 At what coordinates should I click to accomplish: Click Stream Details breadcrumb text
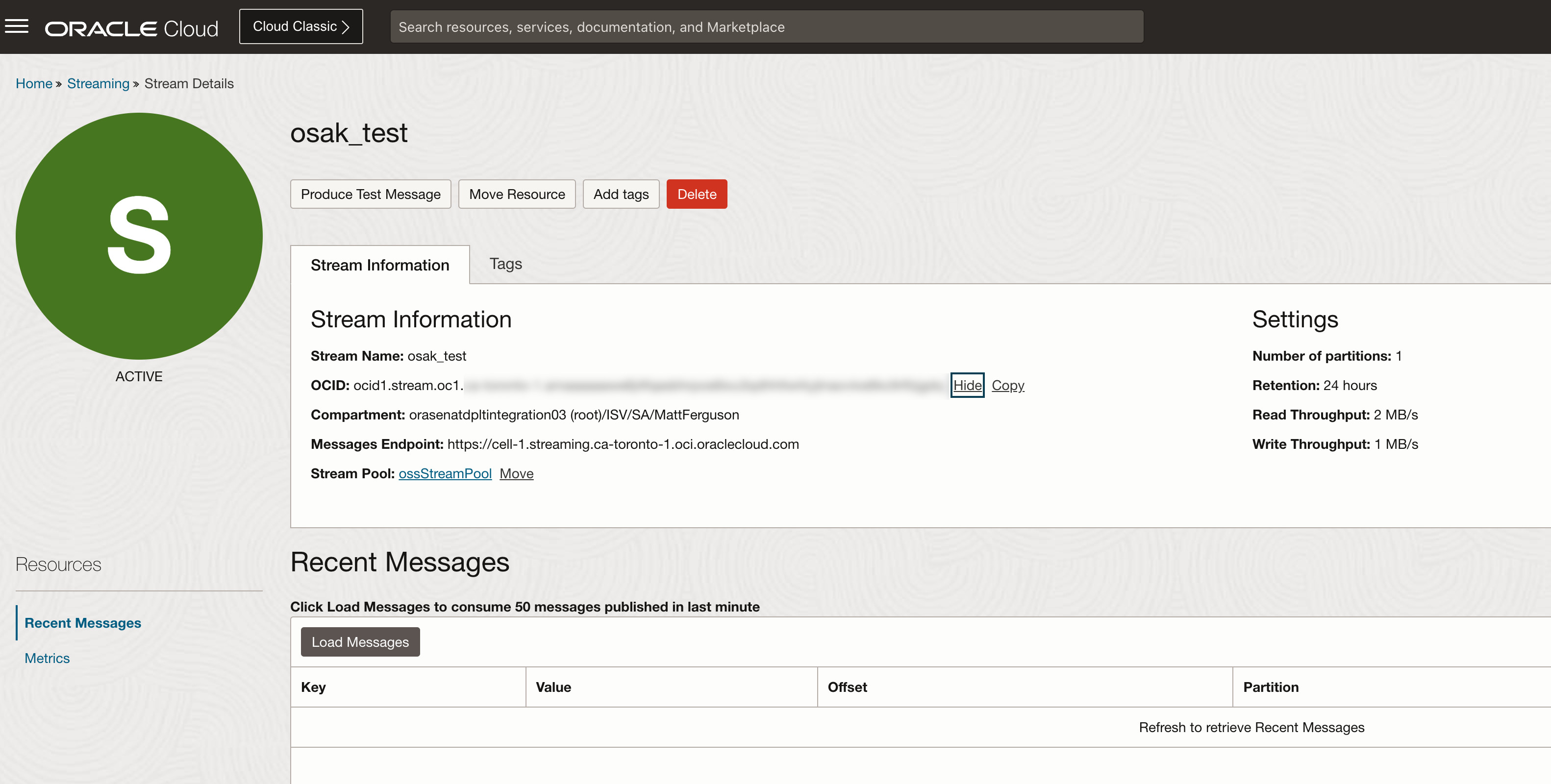coord(189,84)
